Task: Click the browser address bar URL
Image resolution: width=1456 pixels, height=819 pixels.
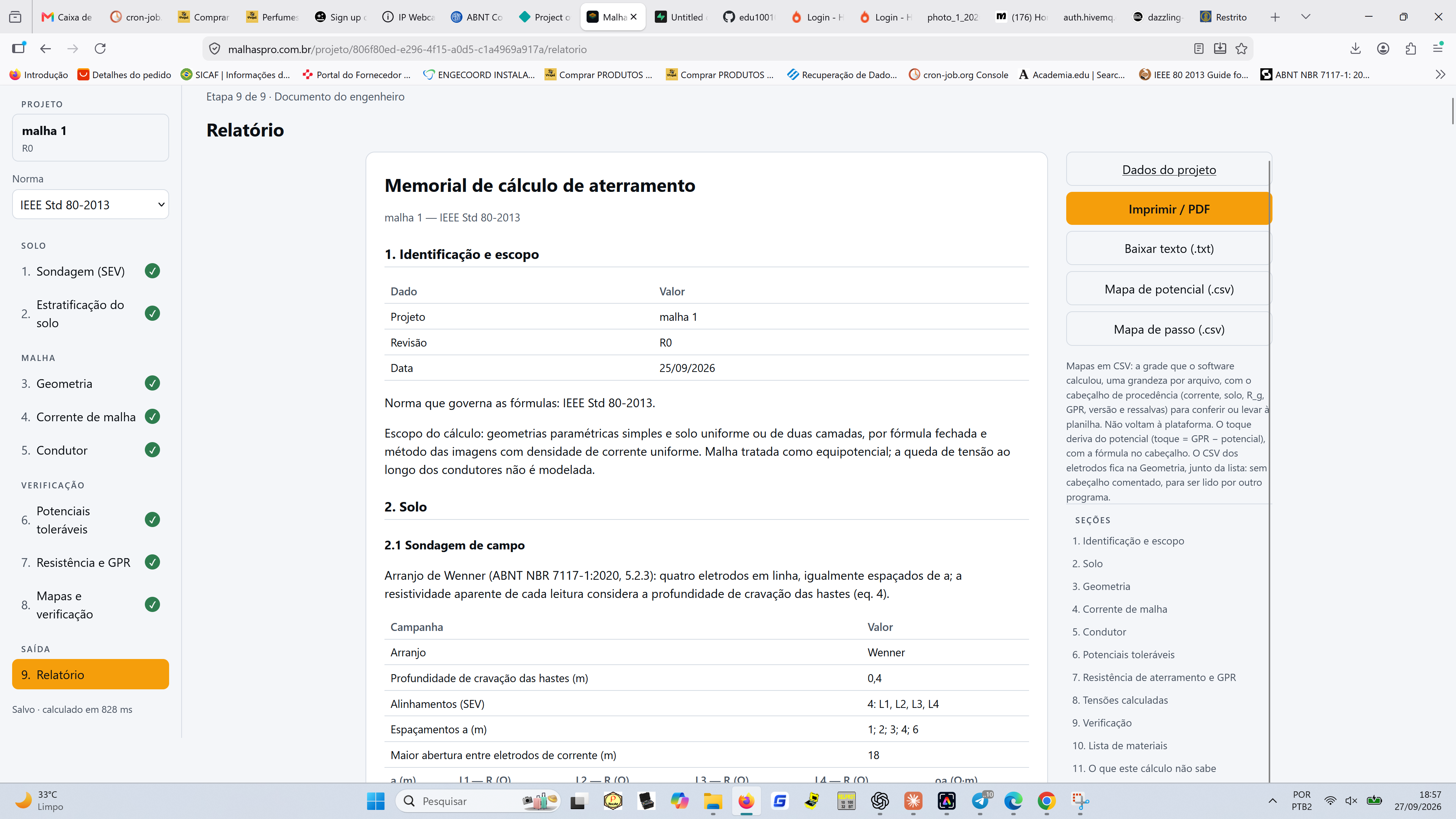Action: [407, 49]
